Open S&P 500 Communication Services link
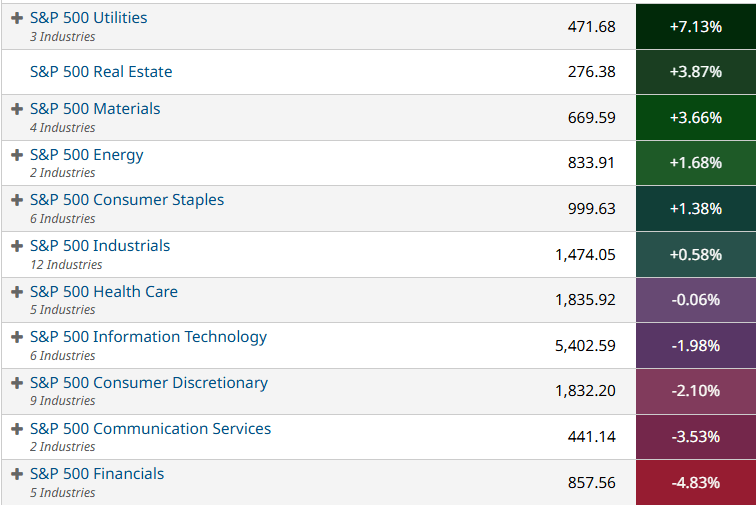Screen dimensions: 756x505 coord(150,429)
